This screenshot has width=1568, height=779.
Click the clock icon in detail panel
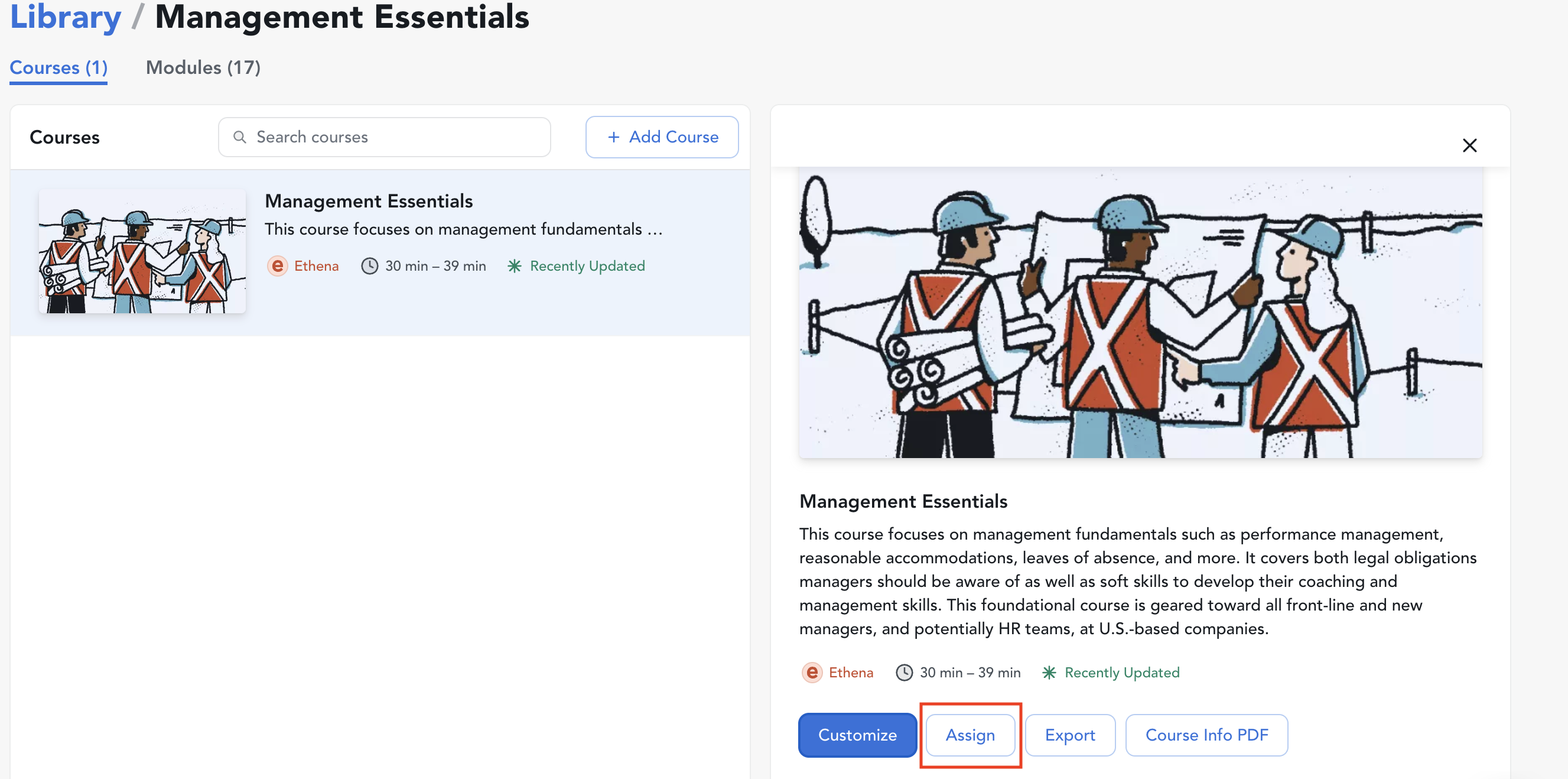pos(904,673)
